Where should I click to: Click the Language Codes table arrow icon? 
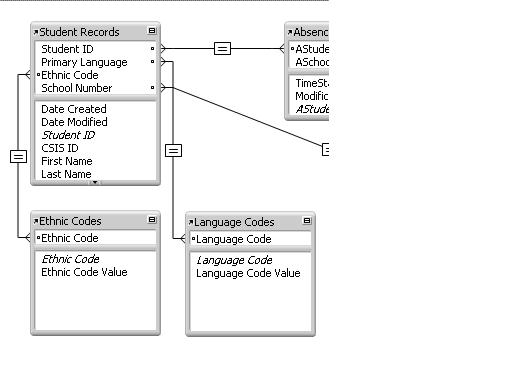[191, 222]
